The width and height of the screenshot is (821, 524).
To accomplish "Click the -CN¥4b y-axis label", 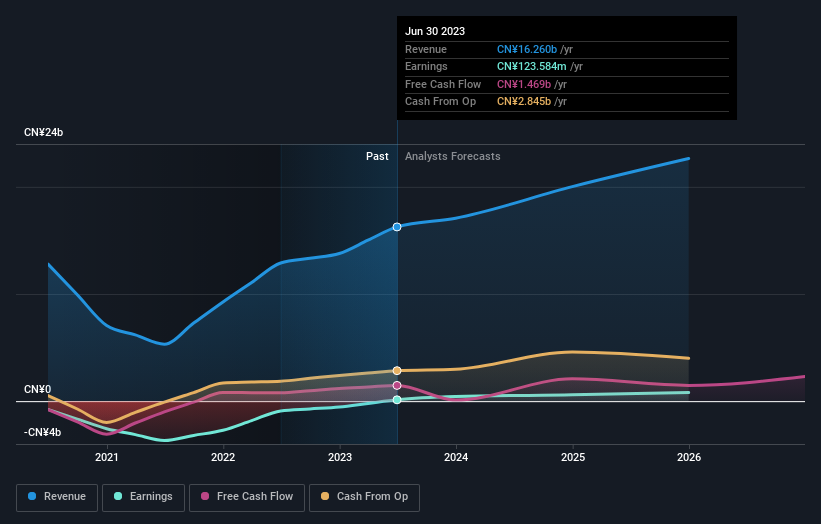I will (42, 432).
